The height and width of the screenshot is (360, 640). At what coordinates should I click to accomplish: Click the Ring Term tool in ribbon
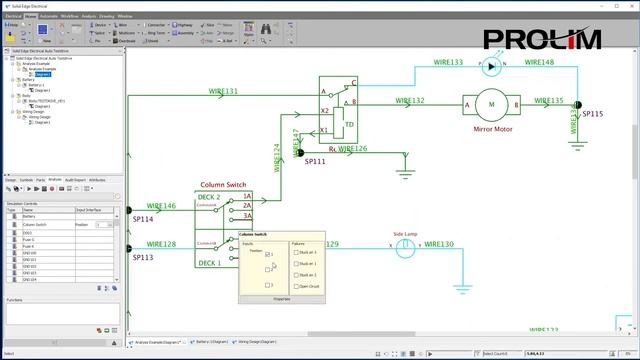point(153,33)
